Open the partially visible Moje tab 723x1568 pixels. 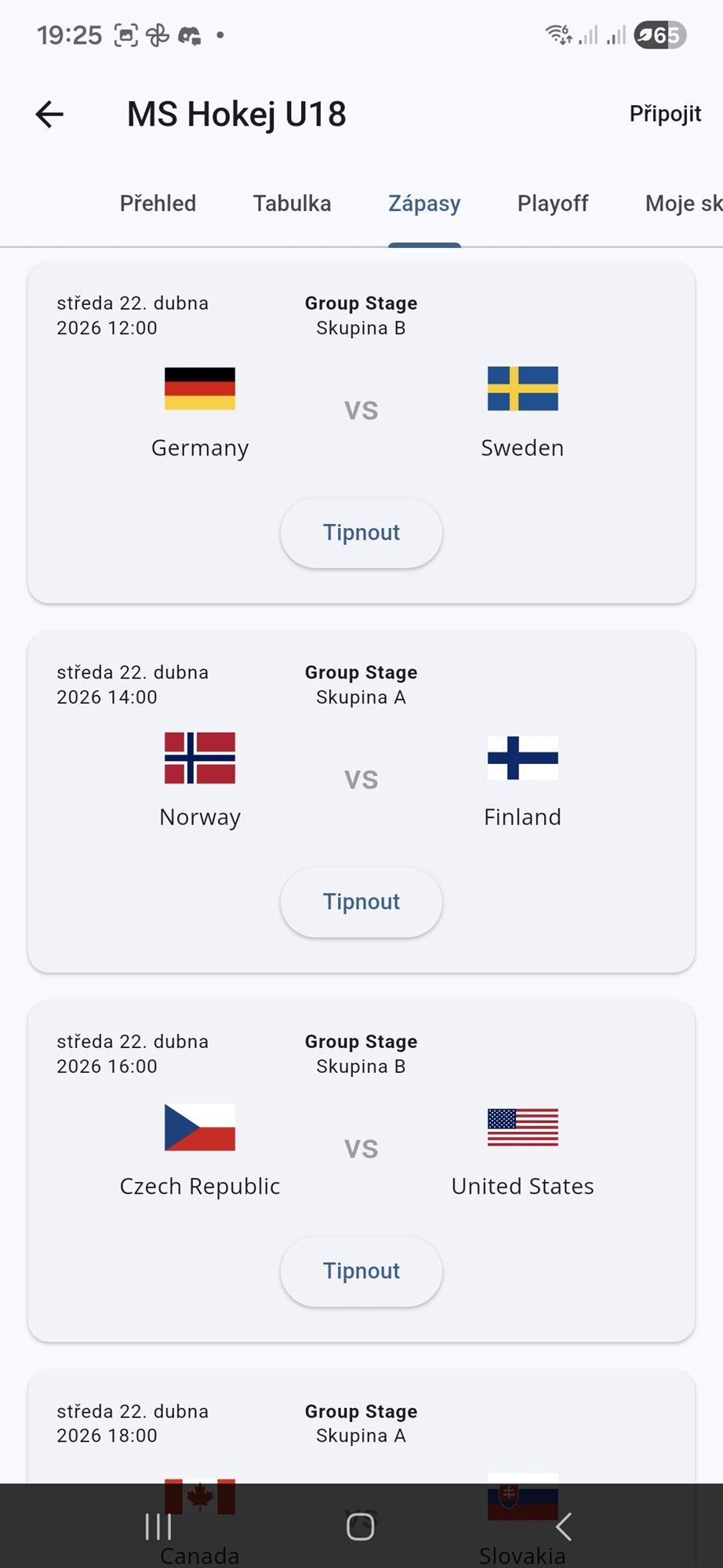pyautogui.click(x=682, y=204)
